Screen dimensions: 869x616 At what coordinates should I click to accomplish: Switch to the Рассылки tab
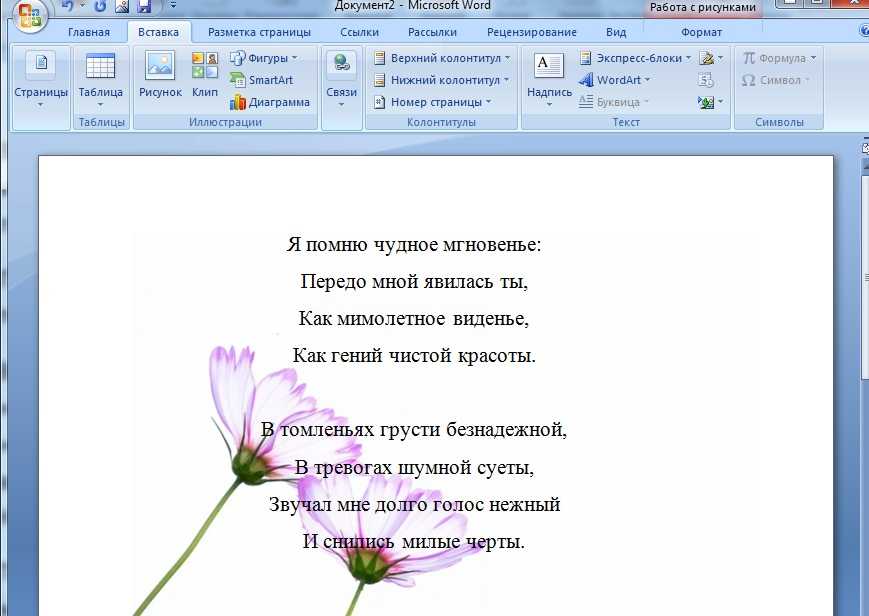tap(432, 32)
